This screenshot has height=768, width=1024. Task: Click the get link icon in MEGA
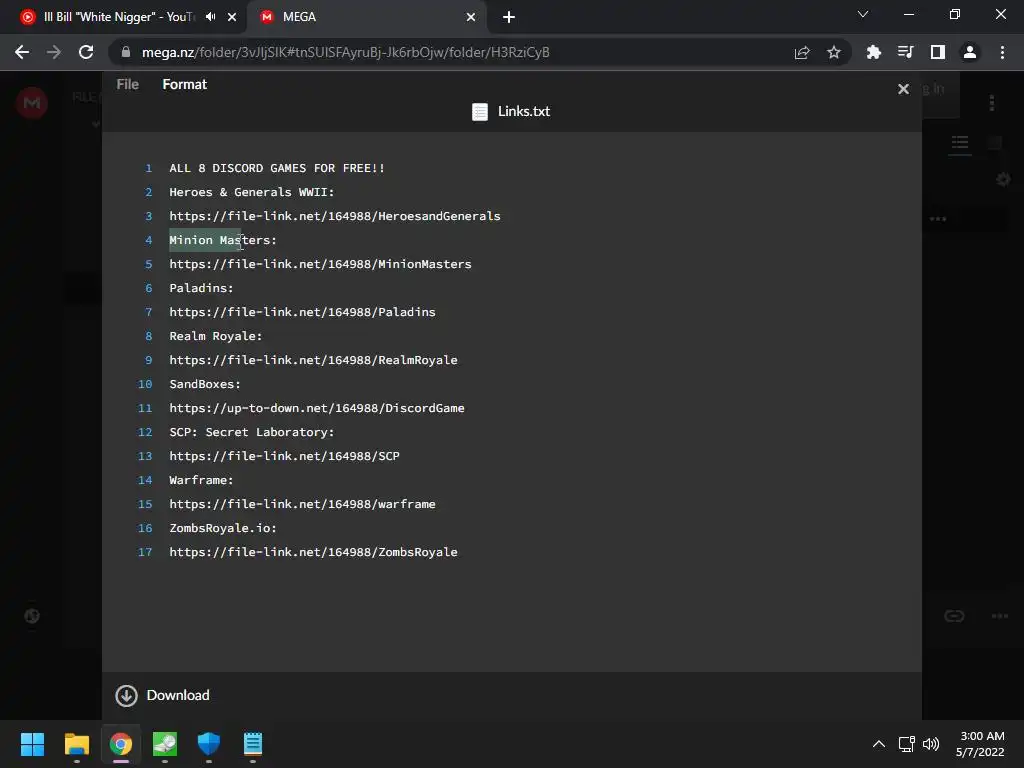click(954, 616)
